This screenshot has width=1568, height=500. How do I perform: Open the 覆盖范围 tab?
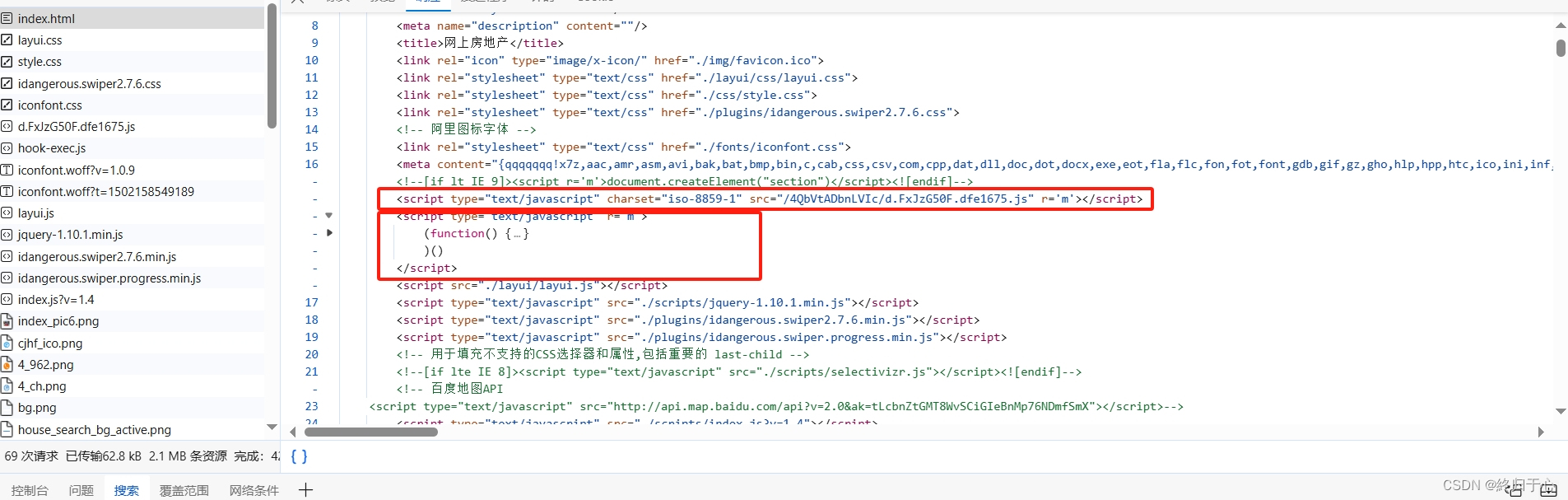(x=184, y=490)
